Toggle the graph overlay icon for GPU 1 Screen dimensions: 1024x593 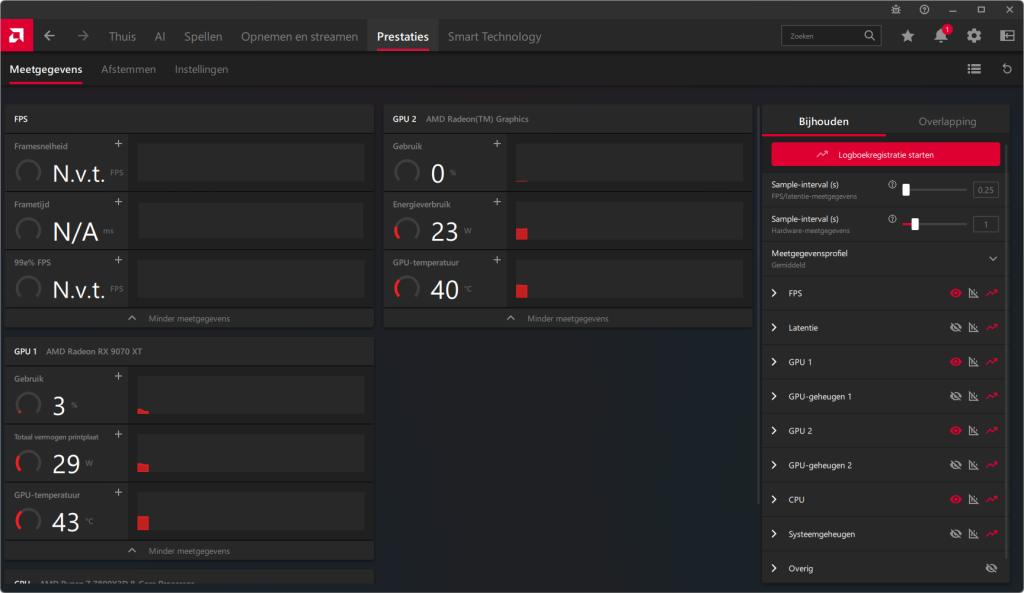(x=973, y=362)
